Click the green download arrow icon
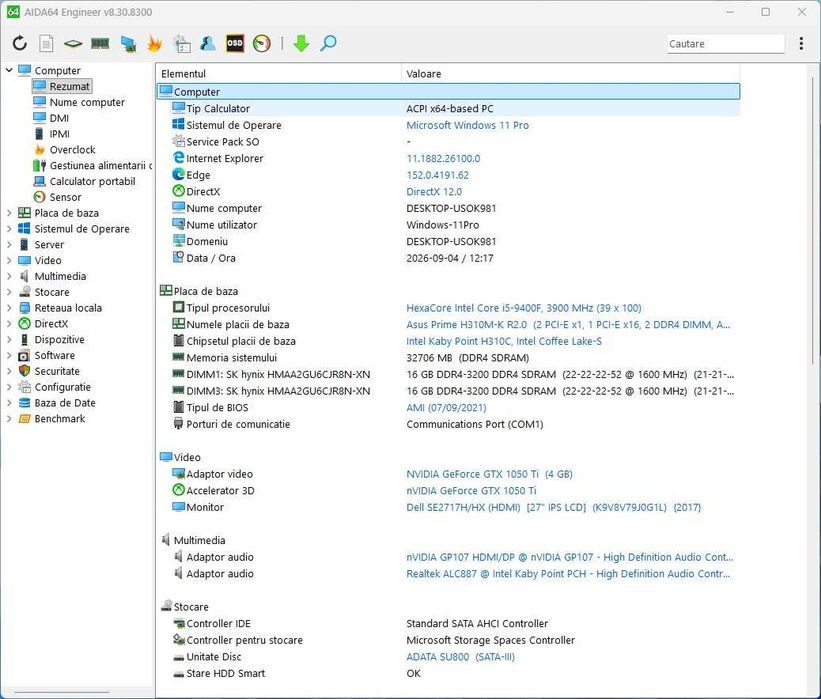This screenshot has width=821, height=699. pos(301,43)
